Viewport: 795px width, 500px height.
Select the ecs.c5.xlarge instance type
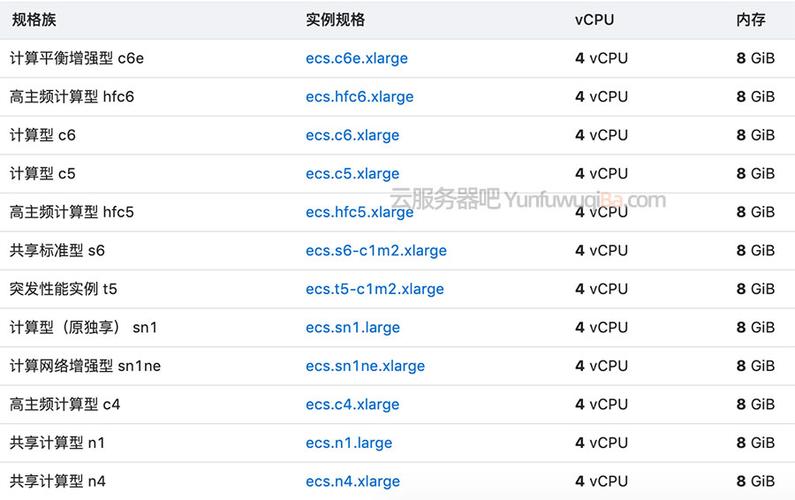(x=352, y=174)
